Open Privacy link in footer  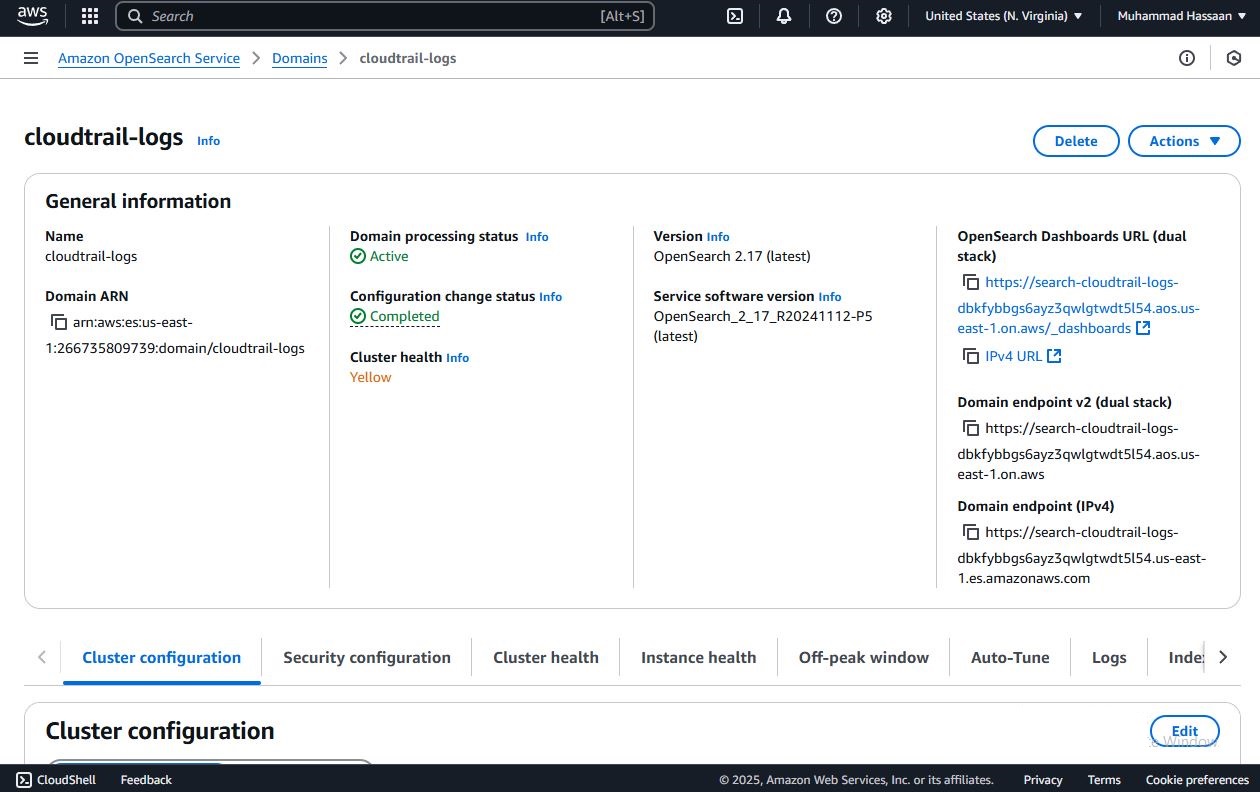coord(1043,780)
